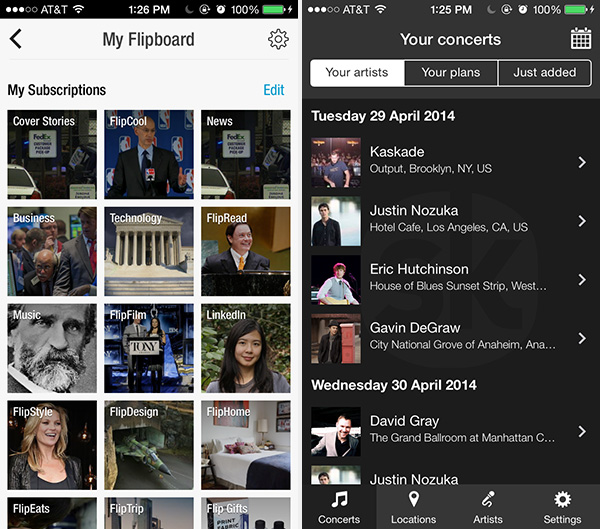Screen dimensions: 600x529
Task: Tap the 'My Flipboard' title
Action: 148,40
